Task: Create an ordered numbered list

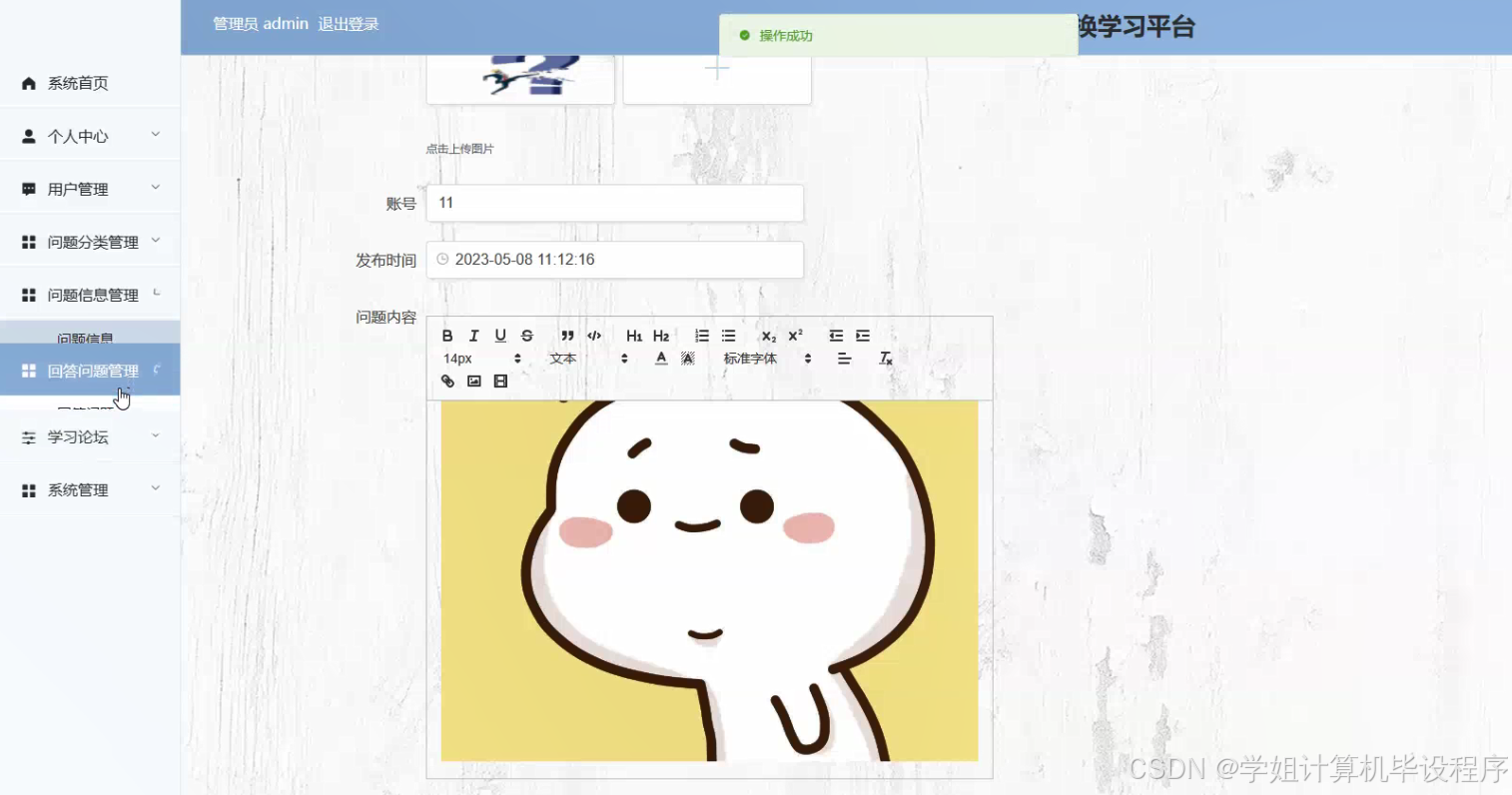Action: click(702, 336)
